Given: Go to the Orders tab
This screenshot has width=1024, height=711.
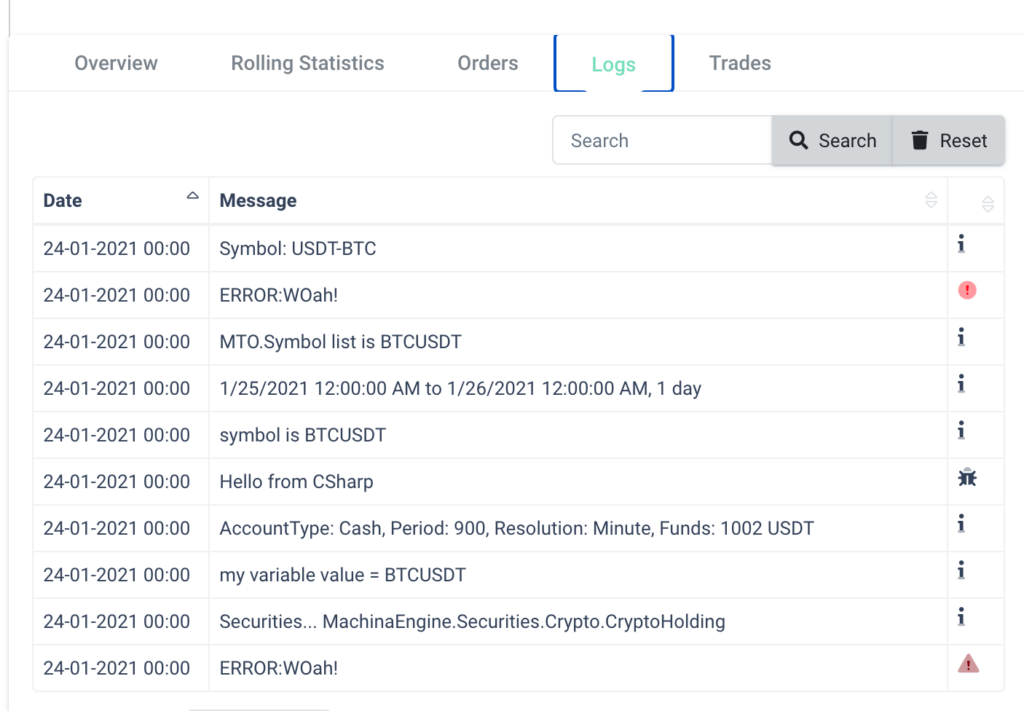Looking at the screenshot, I should click(x=488, y=63).
